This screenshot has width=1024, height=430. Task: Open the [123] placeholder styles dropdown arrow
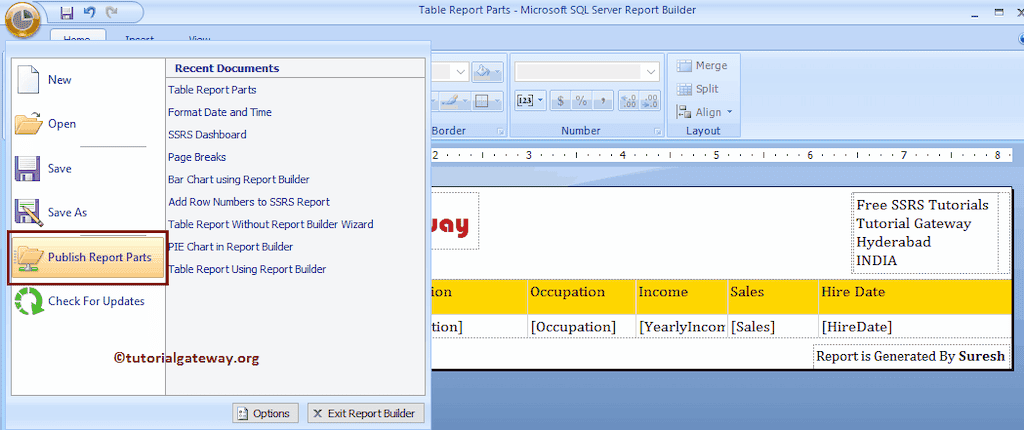tap(540, 101)
